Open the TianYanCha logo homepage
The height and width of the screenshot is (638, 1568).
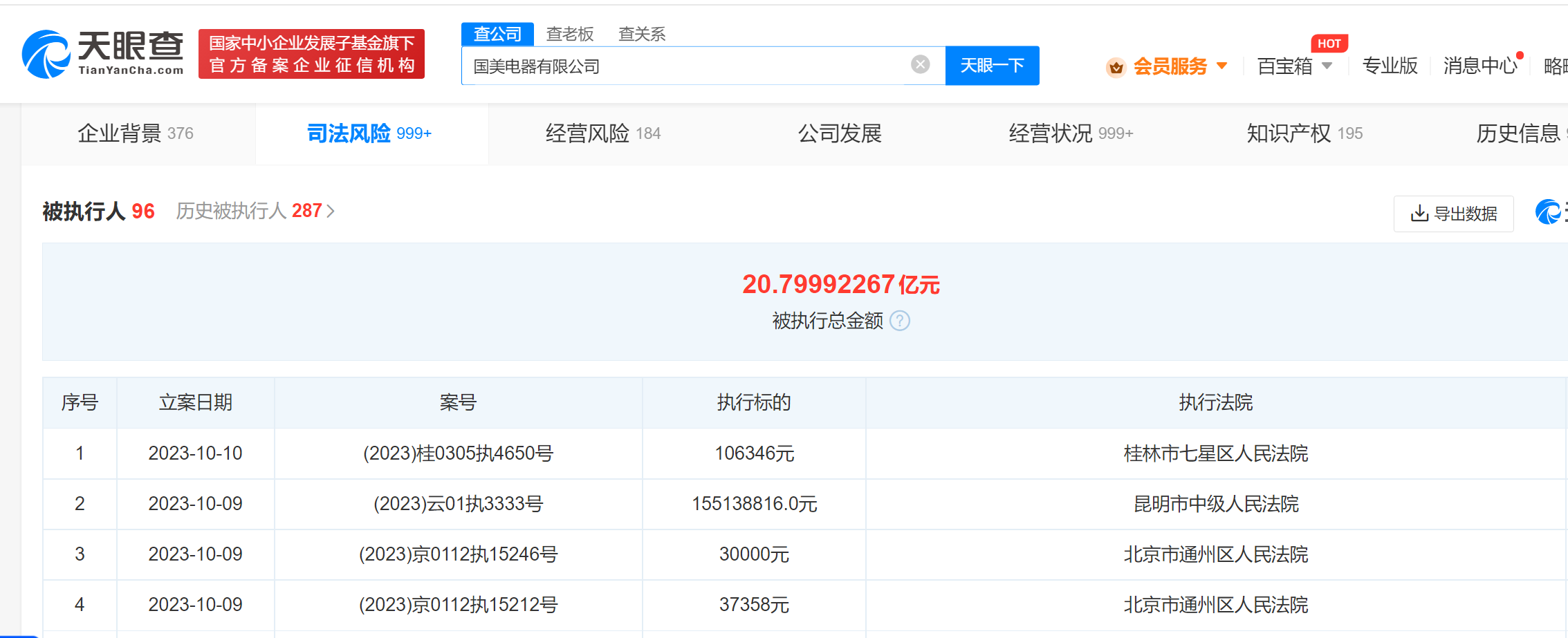(103, 54)
